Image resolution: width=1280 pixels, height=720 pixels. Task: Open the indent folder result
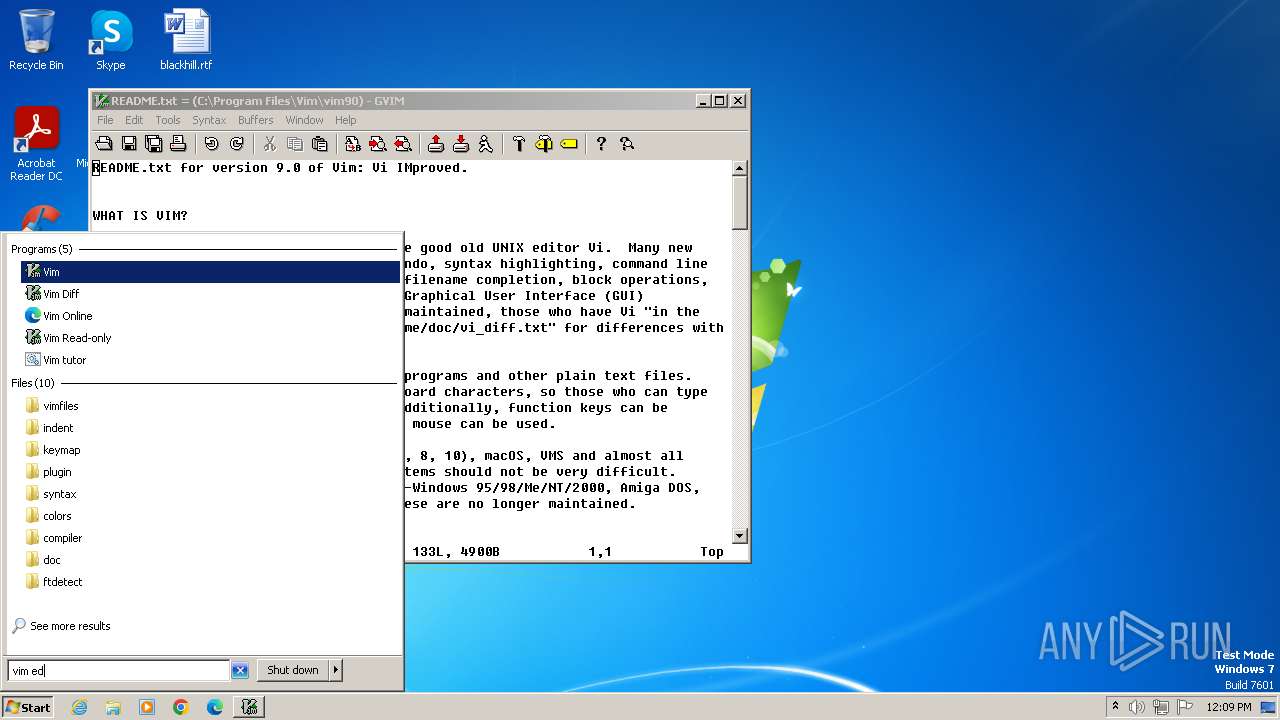[x=210, y=428]
